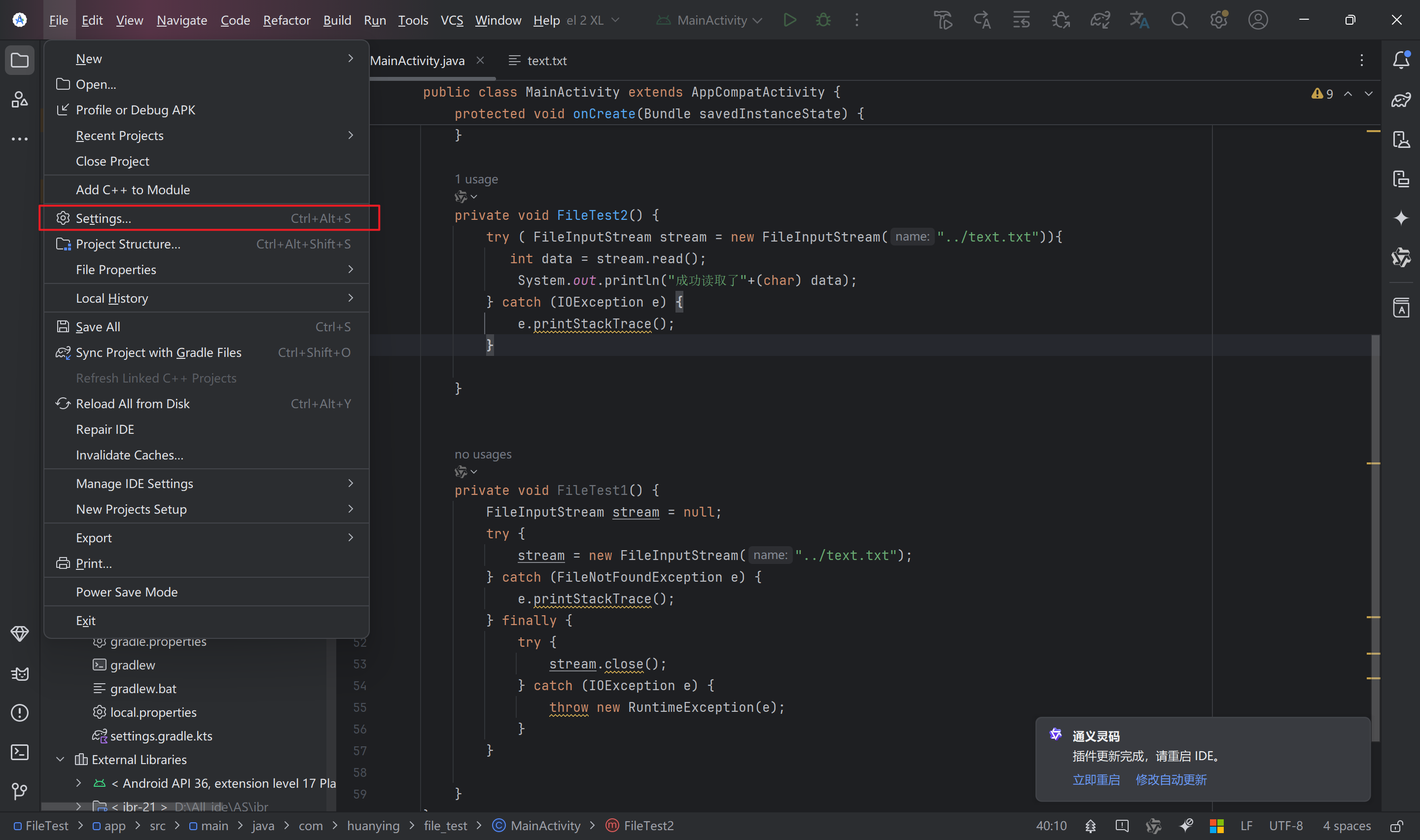Open Terminal tool window icon

pyautogui.click(x=20, y=752)
